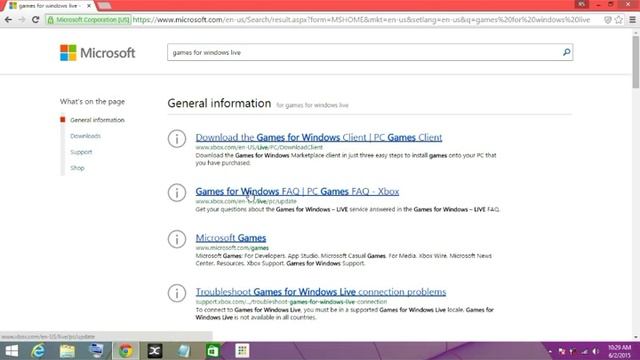Viewport: 640px width, 360px height.
Task: Open Troubleshoot Games for Windows Live connection link
Action: [x=321, y=292]
